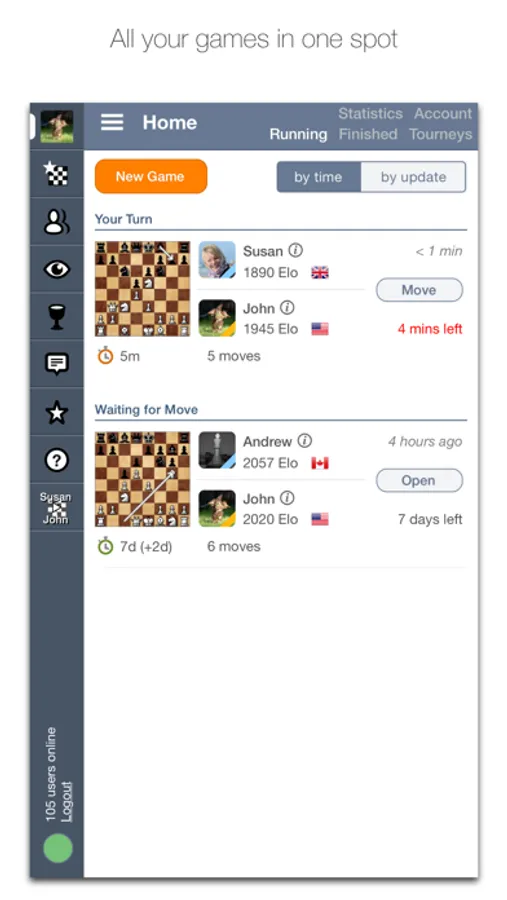507x900 pixels.
Task: Open the hamburger menu next to Home
Action: click(112, 122)
